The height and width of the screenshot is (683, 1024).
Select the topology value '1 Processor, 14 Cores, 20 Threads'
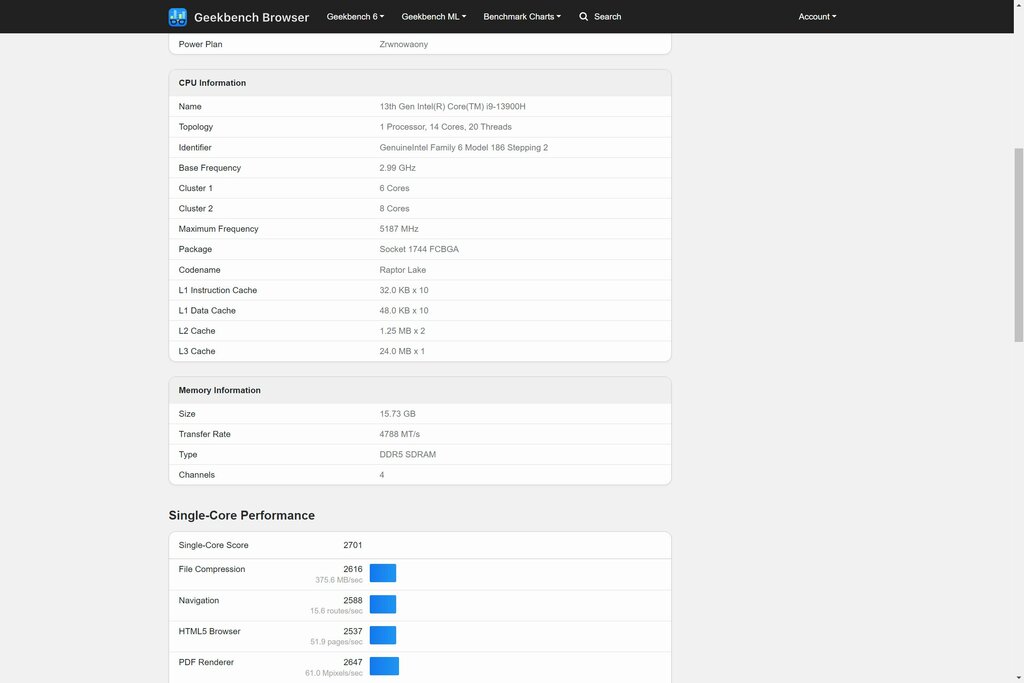coord(445,127)
